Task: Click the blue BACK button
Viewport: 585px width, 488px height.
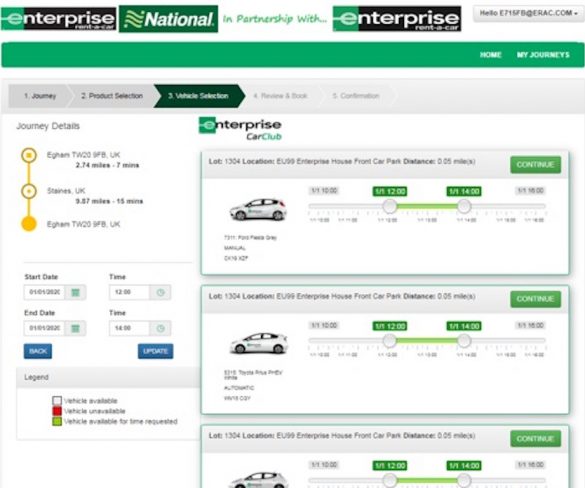Action: point(38,351)
